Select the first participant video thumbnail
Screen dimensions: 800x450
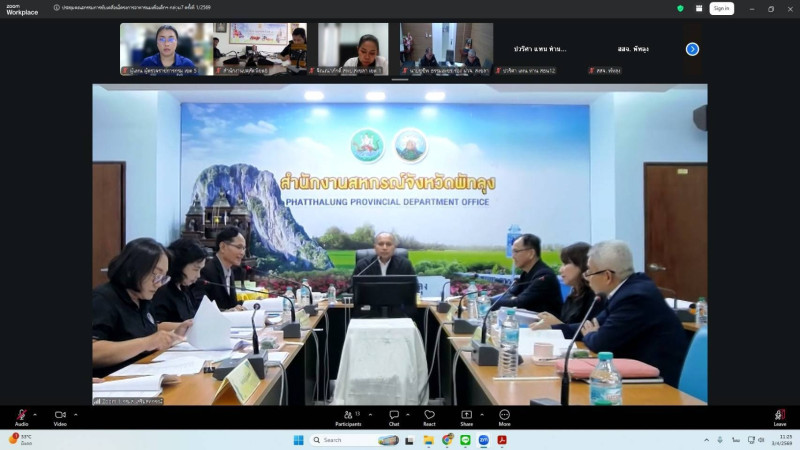[166, 49]
